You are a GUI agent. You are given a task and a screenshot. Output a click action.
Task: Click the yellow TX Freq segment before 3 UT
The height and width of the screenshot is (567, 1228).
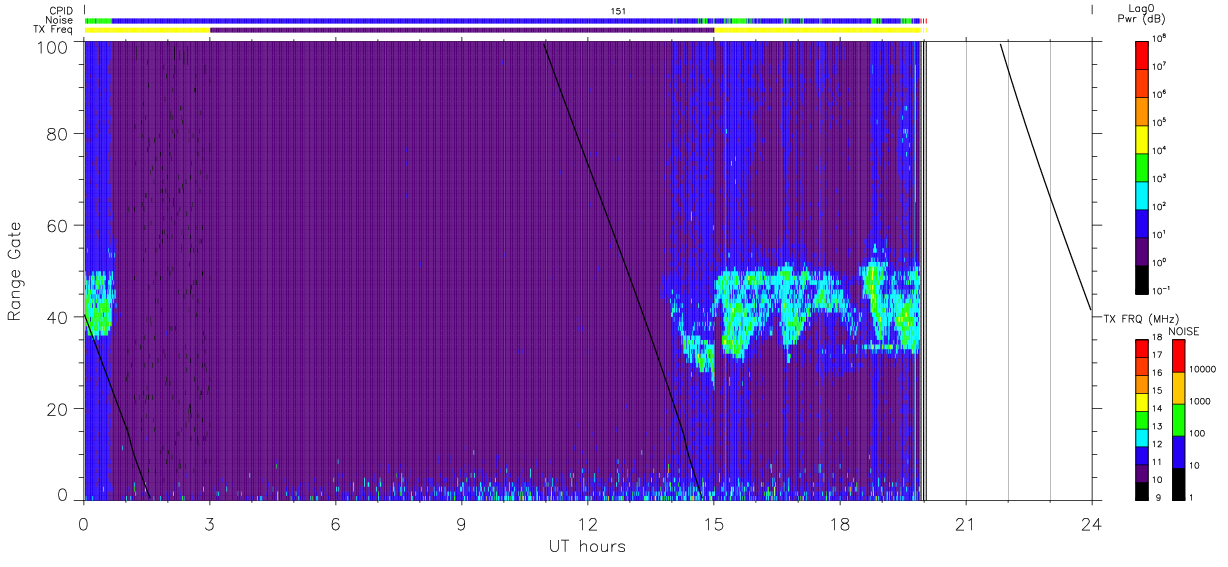pos(147,30)
